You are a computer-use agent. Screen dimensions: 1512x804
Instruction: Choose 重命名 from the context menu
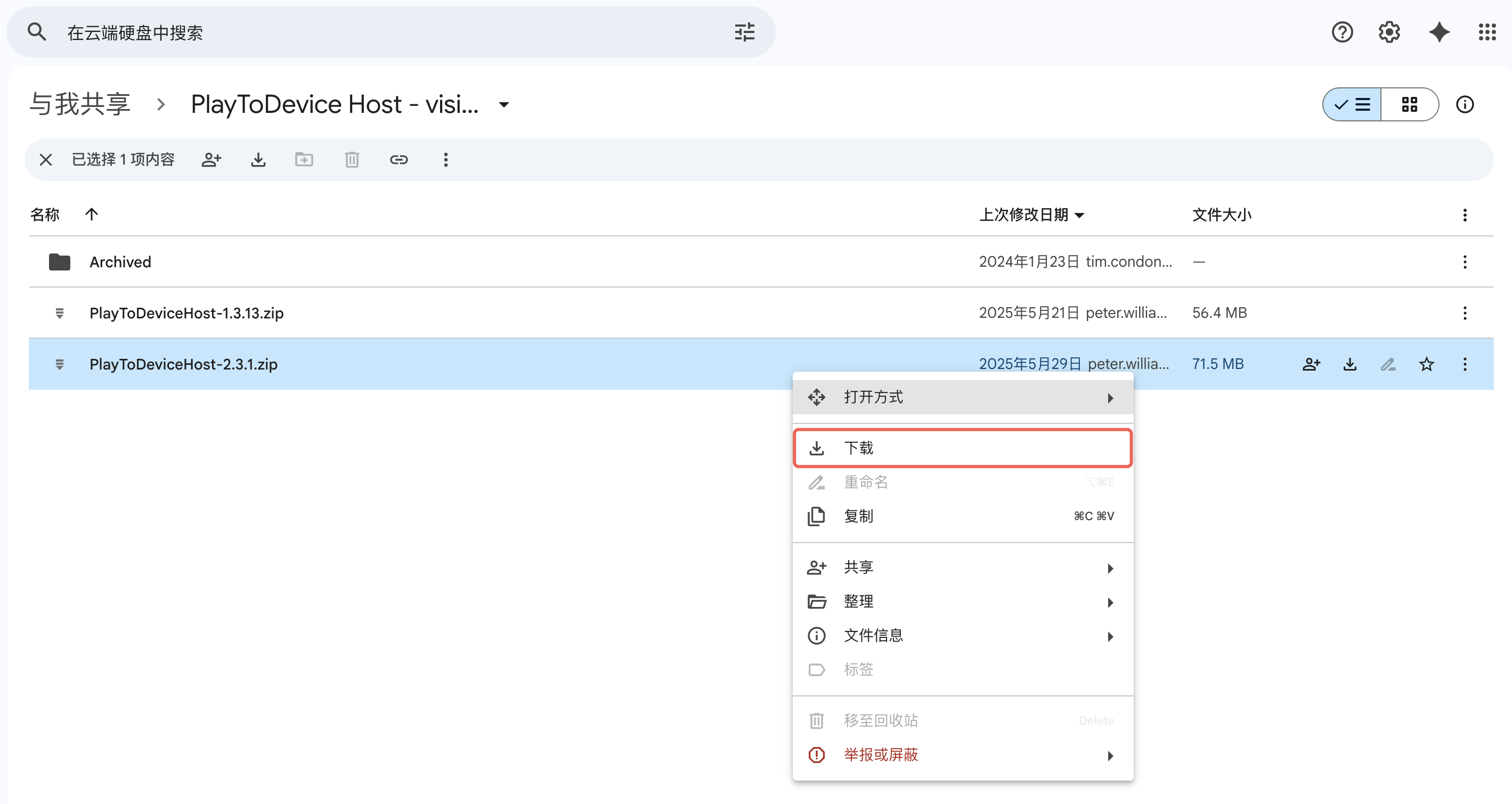coord(963,482)
